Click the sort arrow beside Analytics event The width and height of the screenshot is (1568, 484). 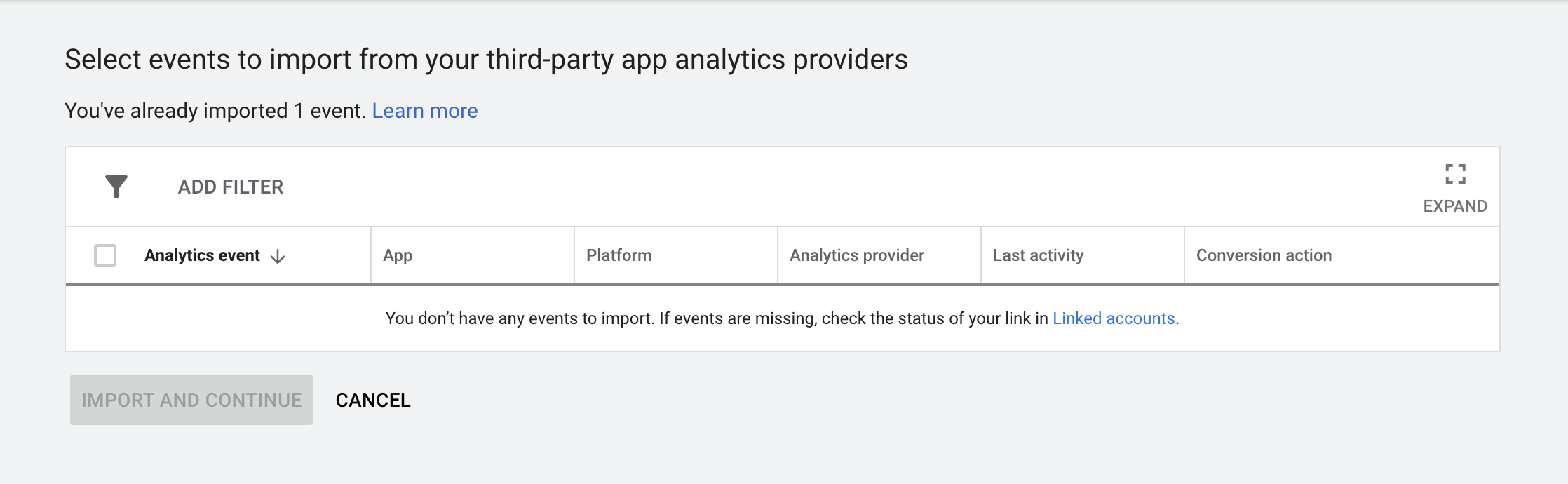point(278,257)
